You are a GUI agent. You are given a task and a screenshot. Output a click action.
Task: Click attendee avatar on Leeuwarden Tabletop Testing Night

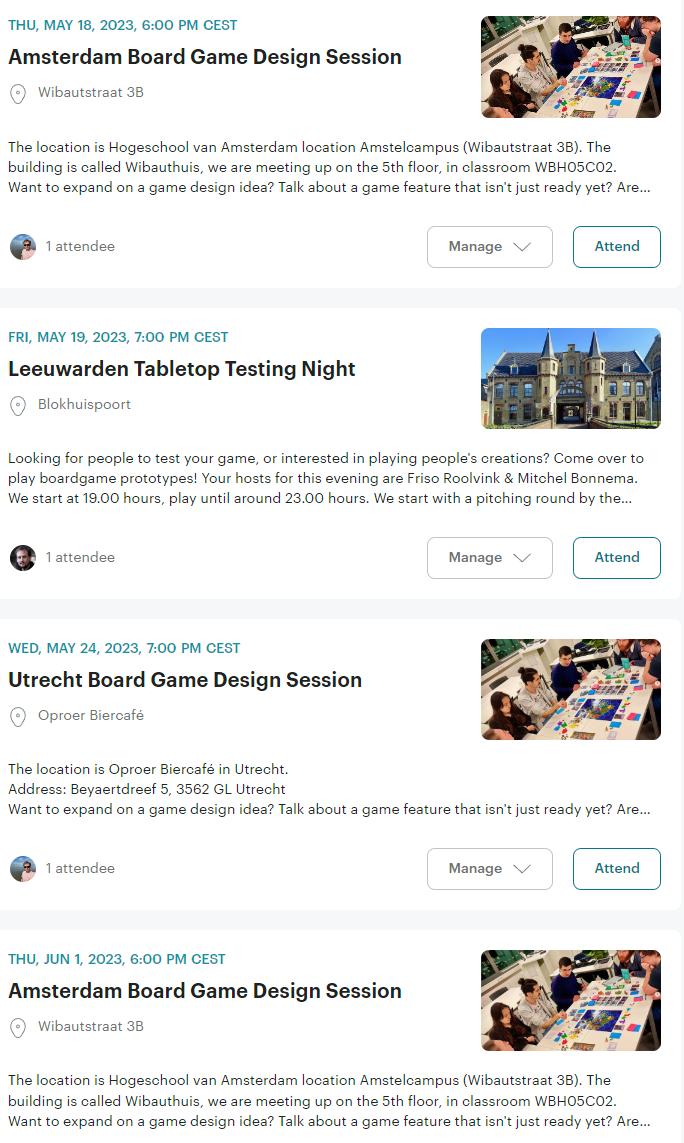pos(23,558)
